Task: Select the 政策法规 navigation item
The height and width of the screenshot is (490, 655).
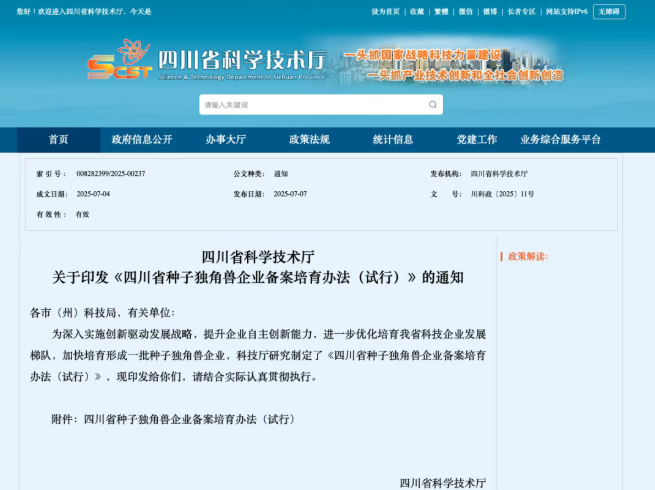Action: (309, 140)
